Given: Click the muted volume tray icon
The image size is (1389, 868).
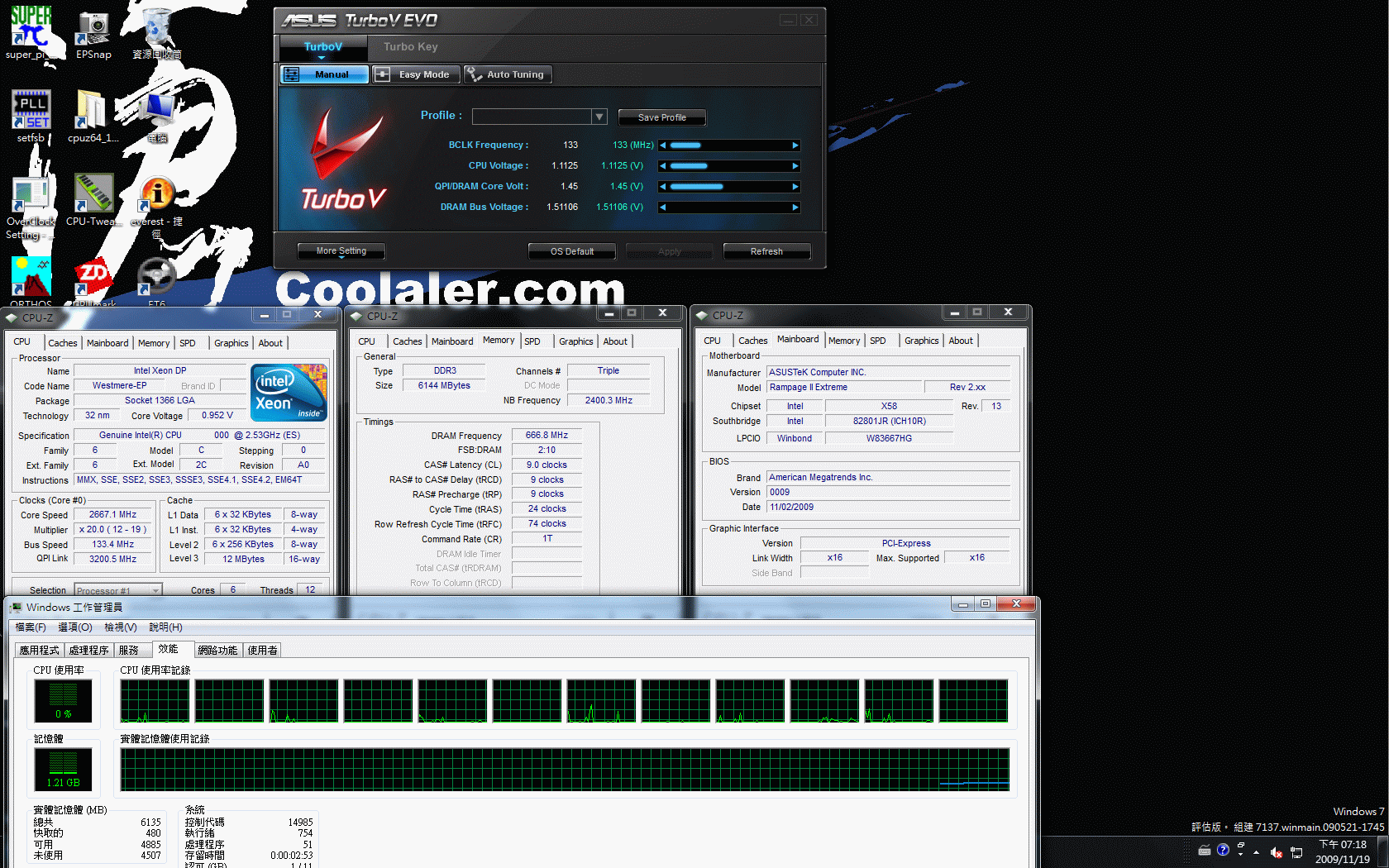Looking at the screenshot, I should click(x=1277, y=852).
